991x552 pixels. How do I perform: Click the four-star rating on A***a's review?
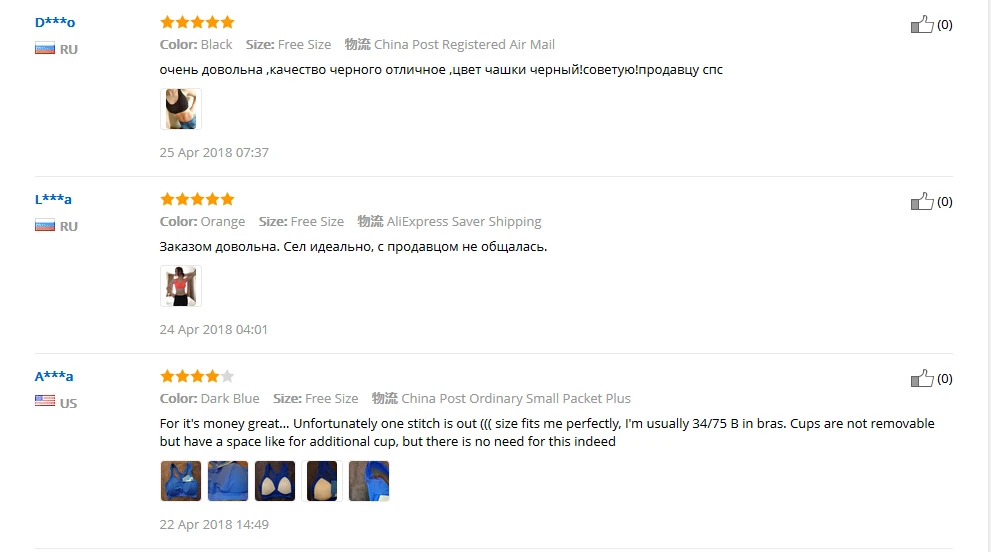(197, 377)
